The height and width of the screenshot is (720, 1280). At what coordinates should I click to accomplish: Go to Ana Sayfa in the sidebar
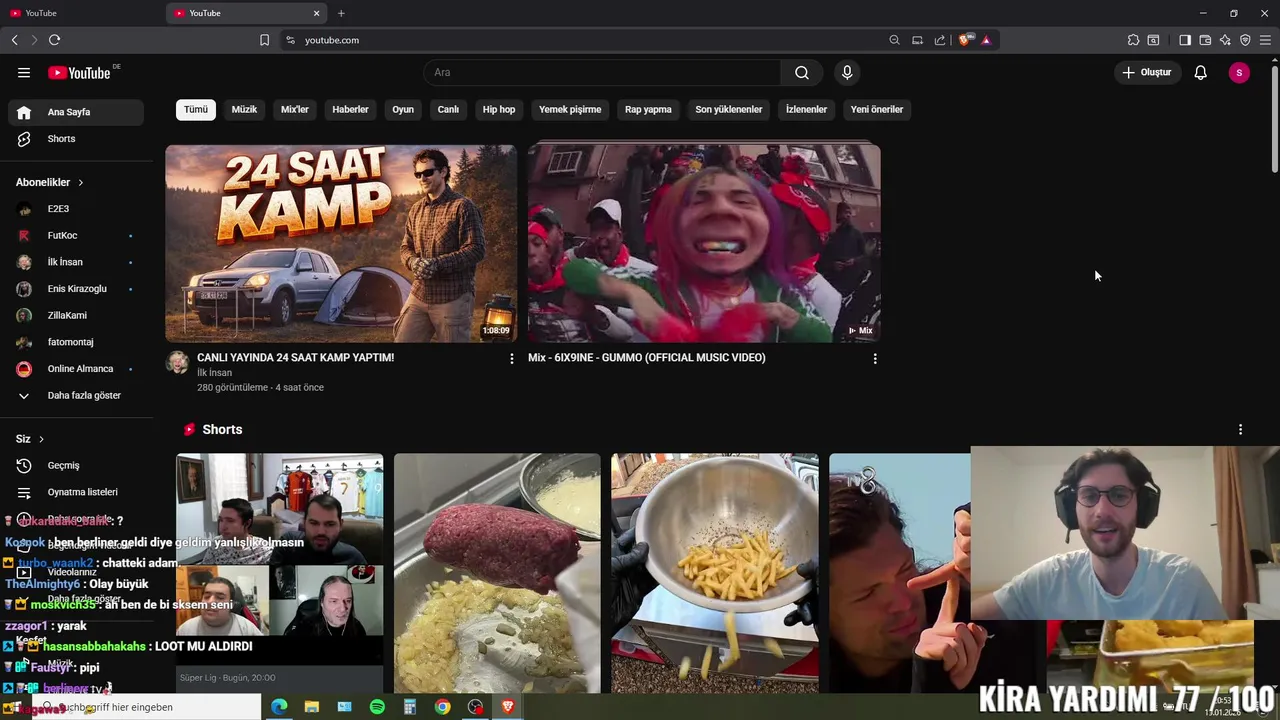click(76, 112)
